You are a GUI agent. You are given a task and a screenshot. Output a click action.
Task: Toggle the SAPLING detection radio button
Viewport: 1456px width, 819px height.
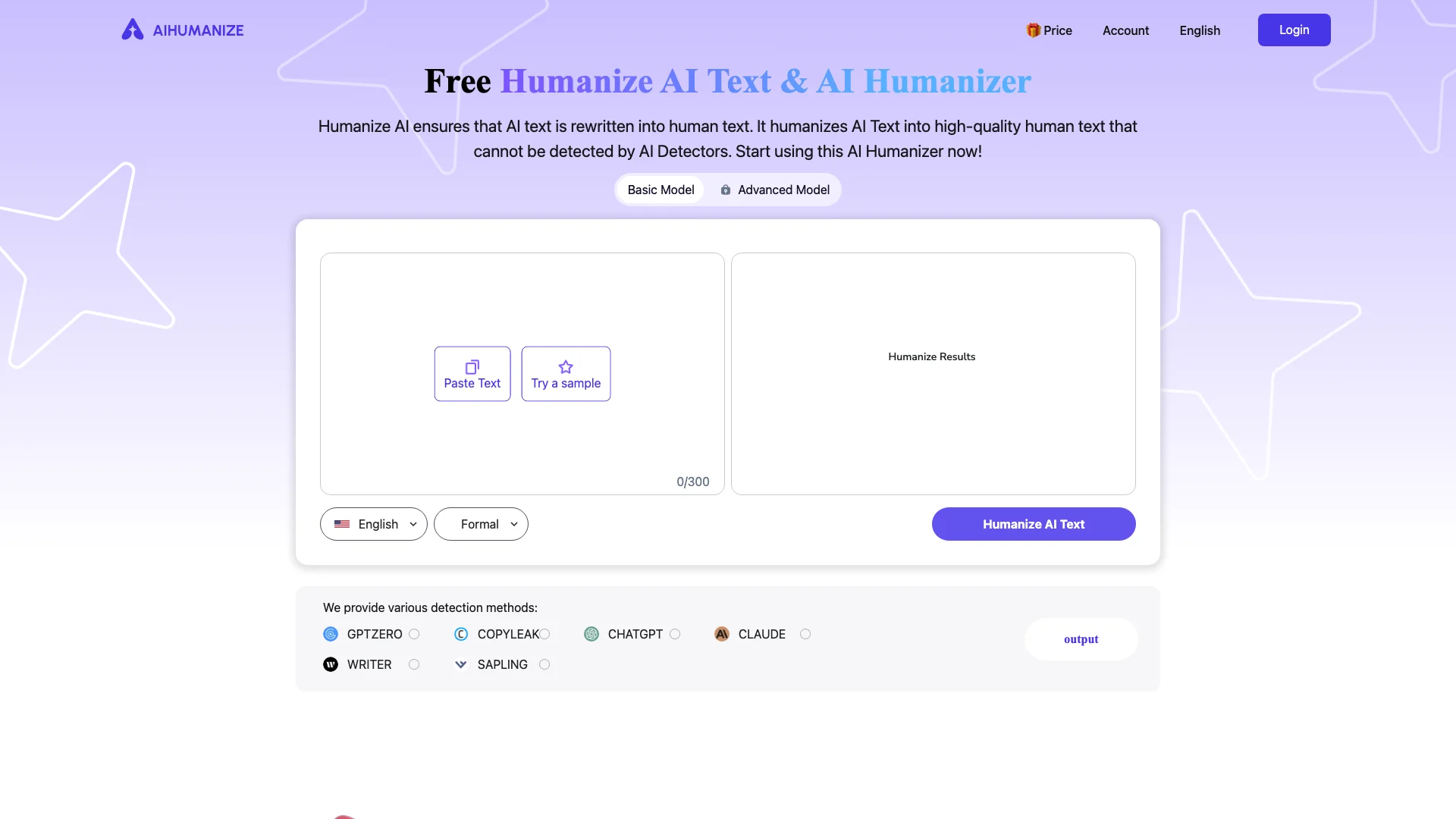[x=544, y=664]
